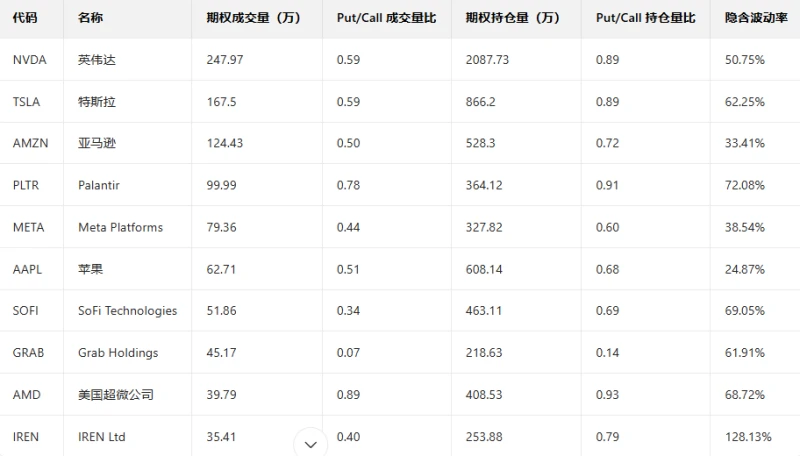Open the NVDA ticker code
Screen dimensions: 800x456
29,60
